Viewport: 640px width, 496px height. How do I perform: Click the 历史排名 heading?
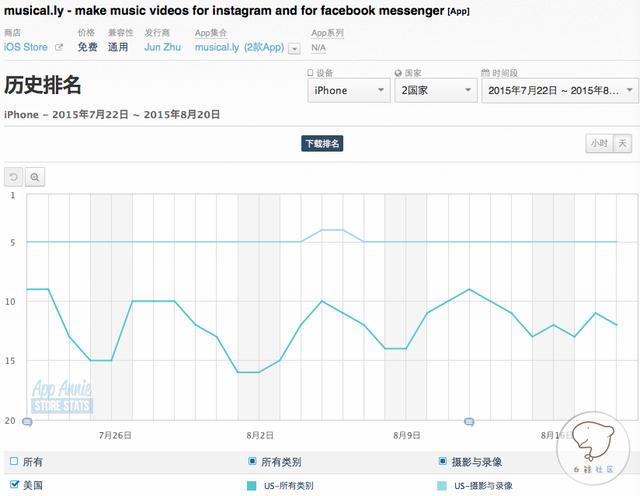42,85
